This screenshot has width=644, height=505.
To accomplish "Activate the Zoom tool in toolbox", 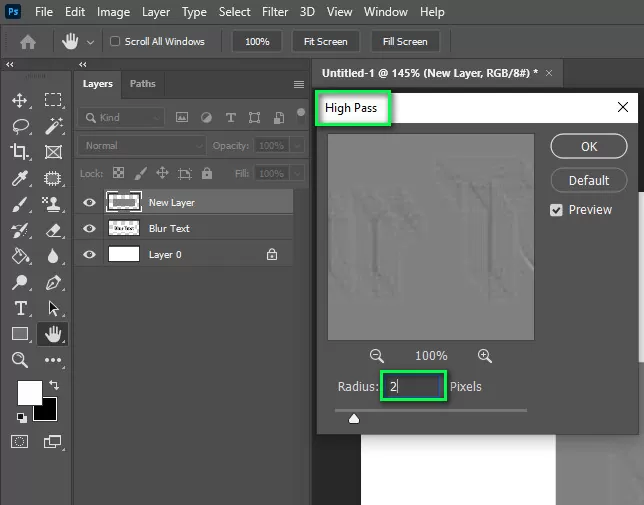I will pyautogui.click(x=20, y=360).
